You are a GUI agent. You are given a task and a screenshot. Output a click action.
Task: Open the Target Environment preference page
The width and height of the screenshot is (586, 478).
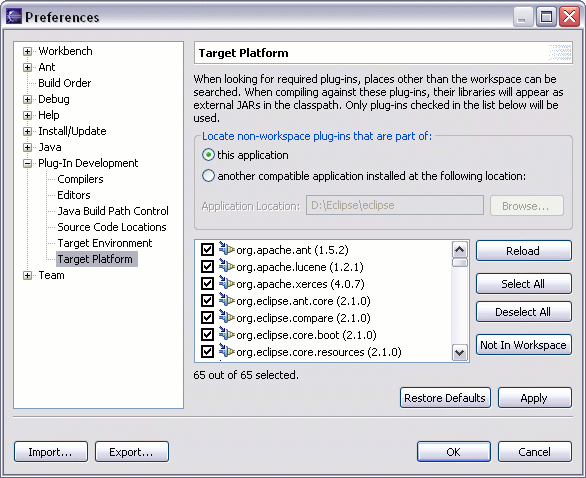(x=105, y=243)
